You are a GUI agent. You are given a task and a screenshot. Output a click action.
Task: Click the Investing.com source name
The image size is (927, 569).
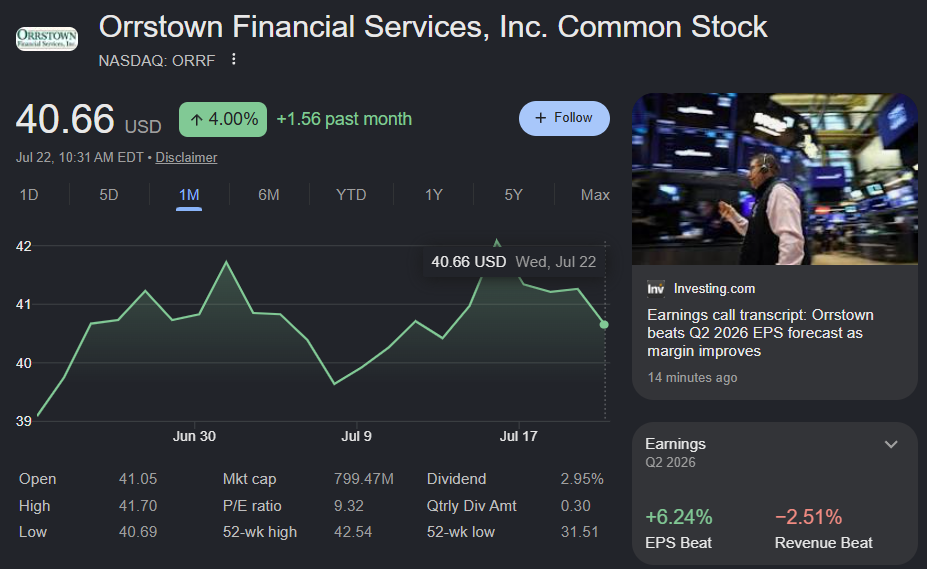tap(714, 289)
